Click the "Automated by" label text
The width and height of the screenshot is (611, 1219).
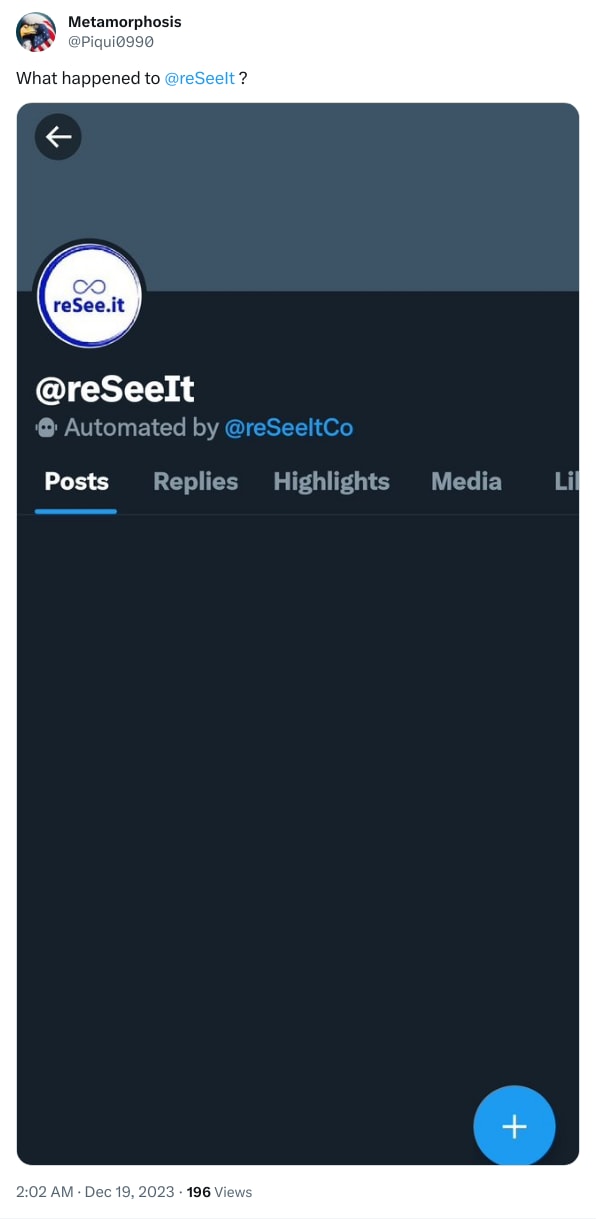[141, 428]
